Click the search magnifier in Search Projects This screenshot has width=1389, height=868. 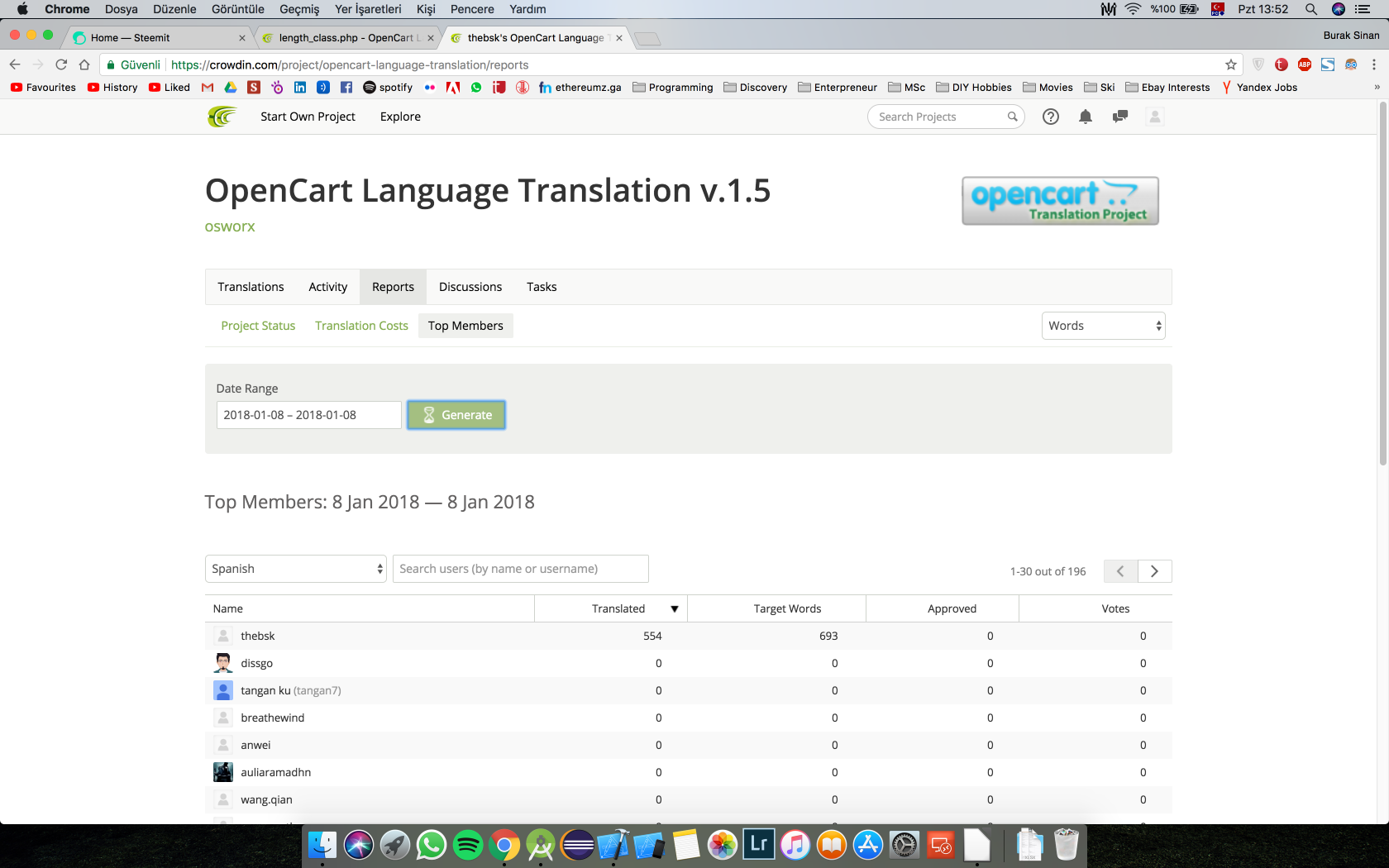coord(1012,117)
